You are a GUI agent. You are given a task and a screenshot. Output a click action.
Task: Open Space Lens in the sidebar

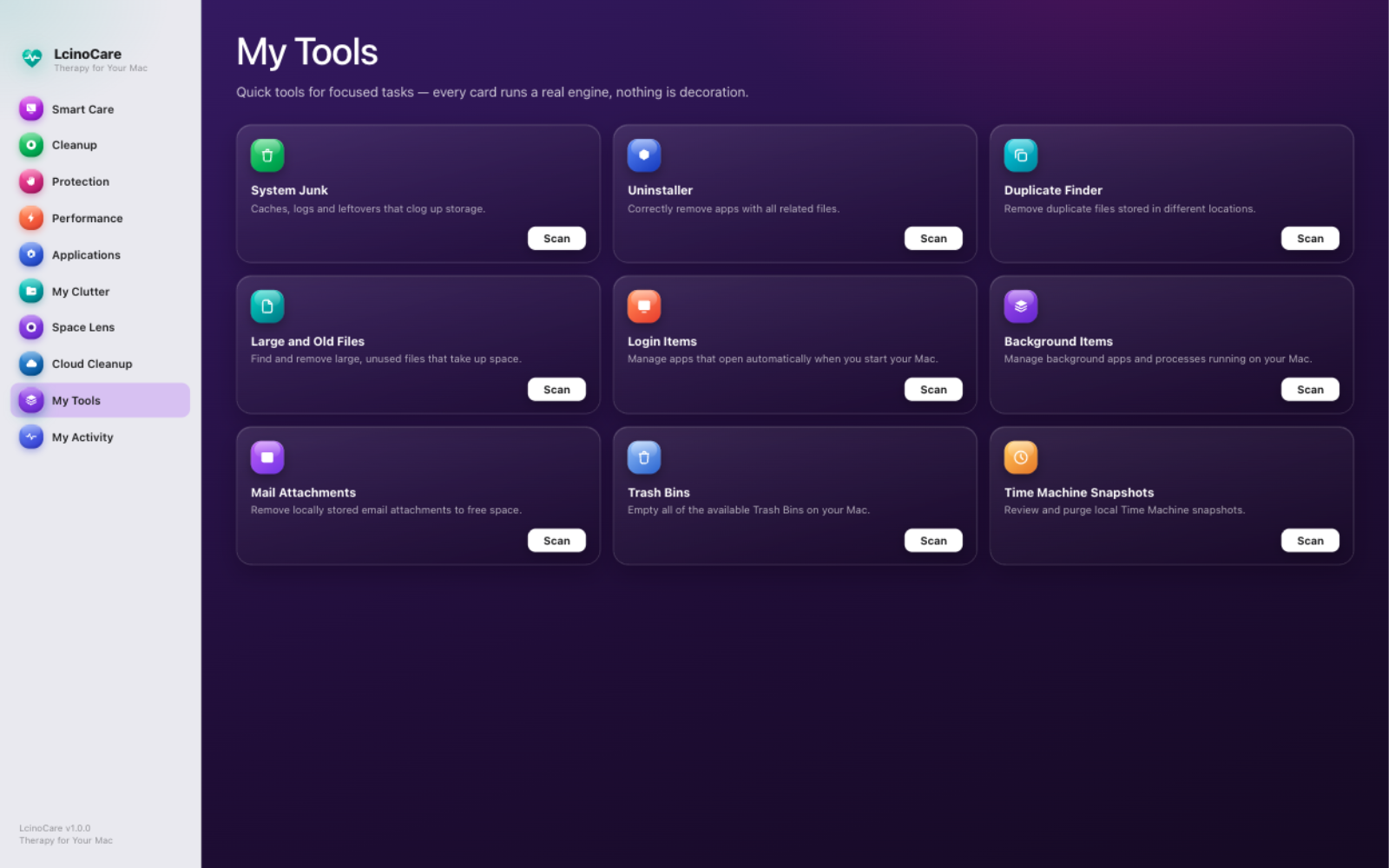(x=100, y=327)
